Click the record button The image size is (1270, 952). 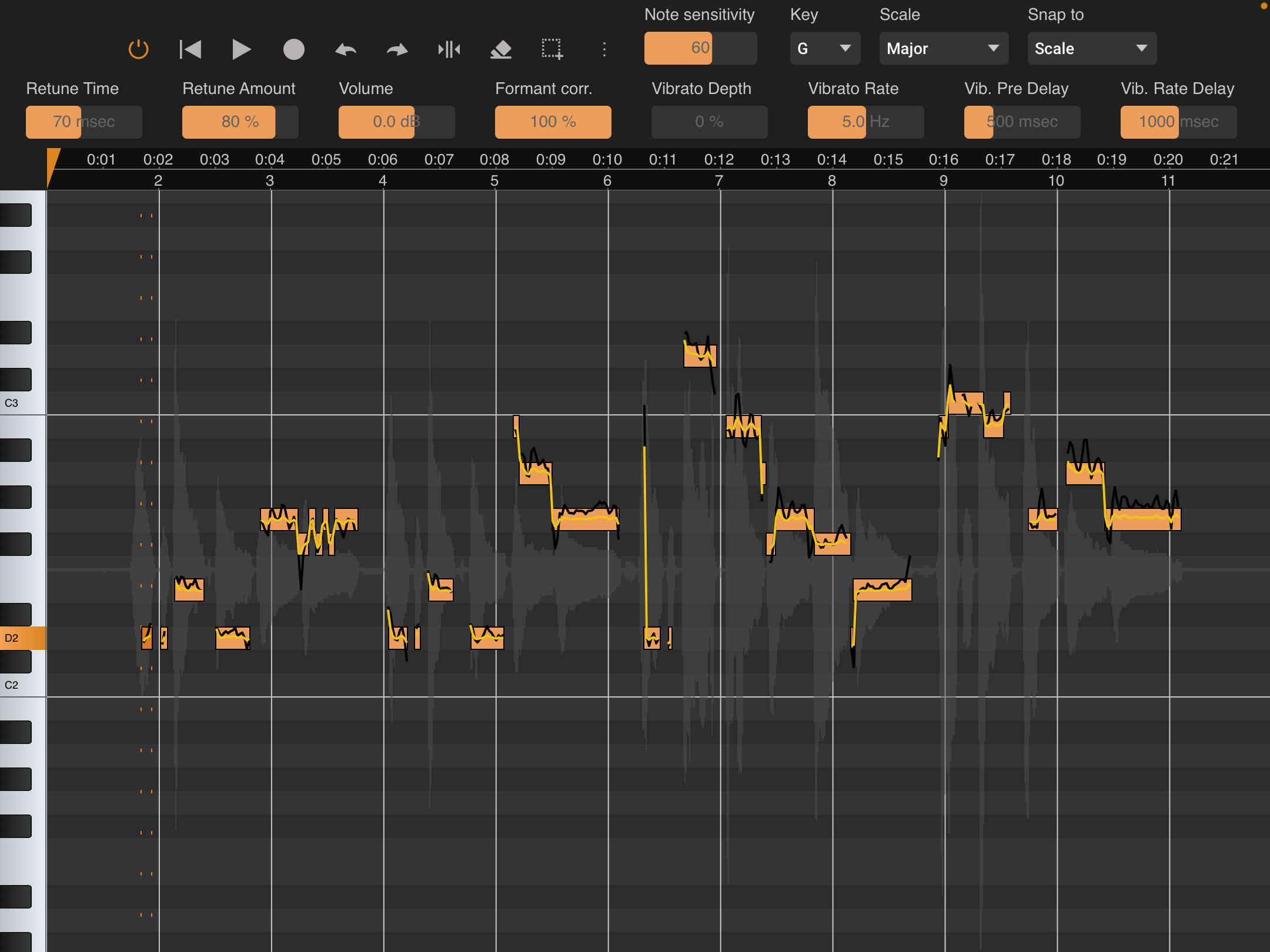pyautogui.click(x=293, y=49)
